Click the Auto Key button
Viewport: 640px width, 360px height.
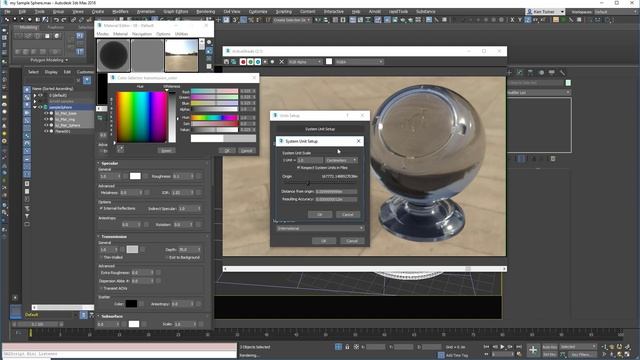(549, 347)
